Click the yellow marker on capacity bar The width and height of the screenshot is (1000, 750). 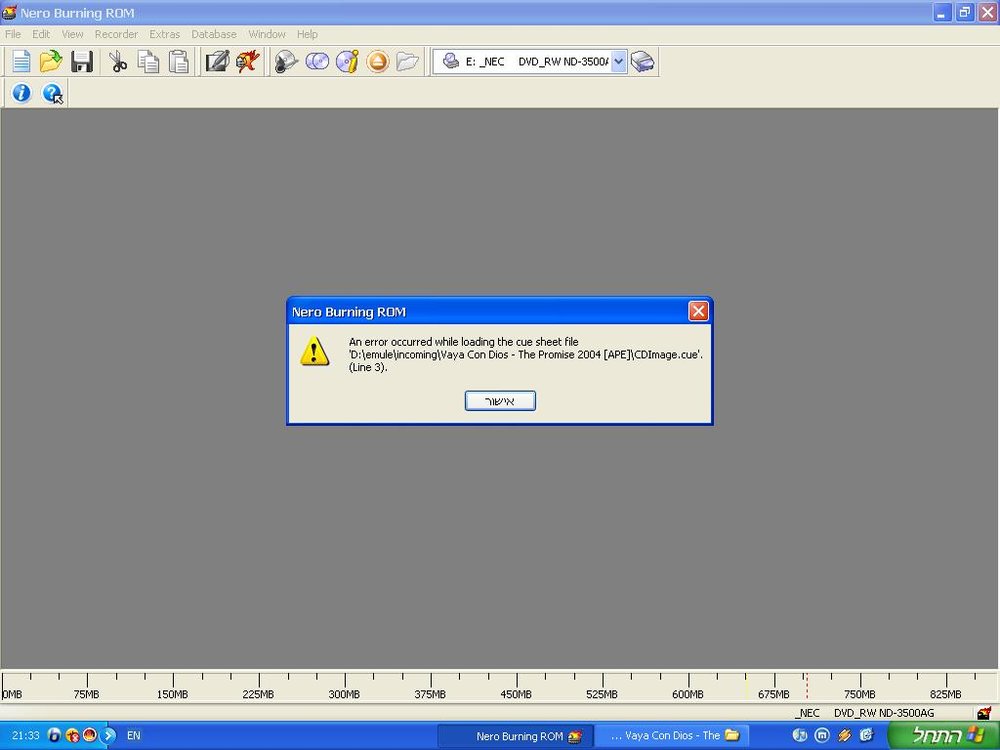[x=746, y=686]
